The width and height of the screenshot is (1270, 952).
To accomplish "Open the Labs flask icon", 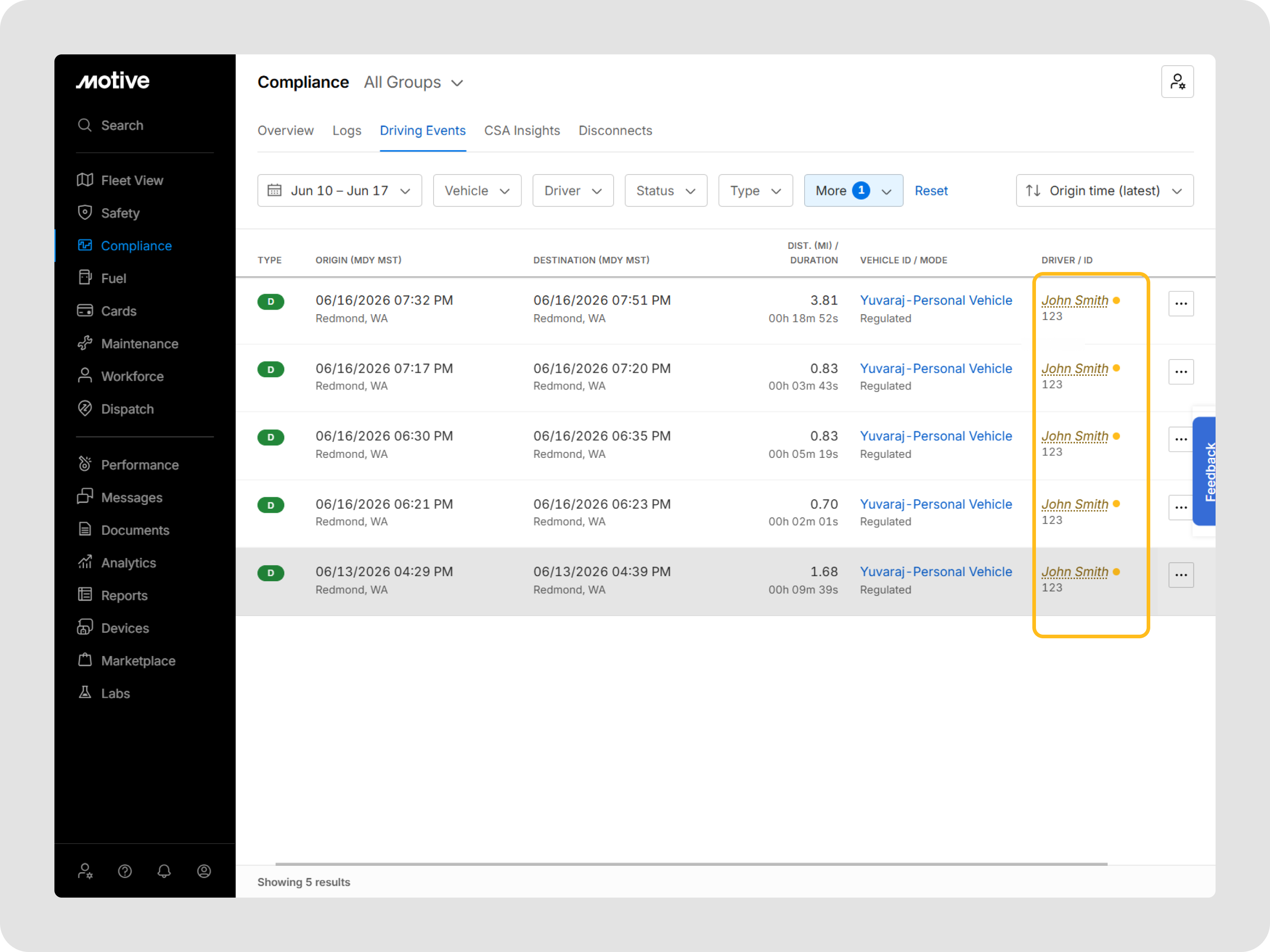I will click(85, 693).
